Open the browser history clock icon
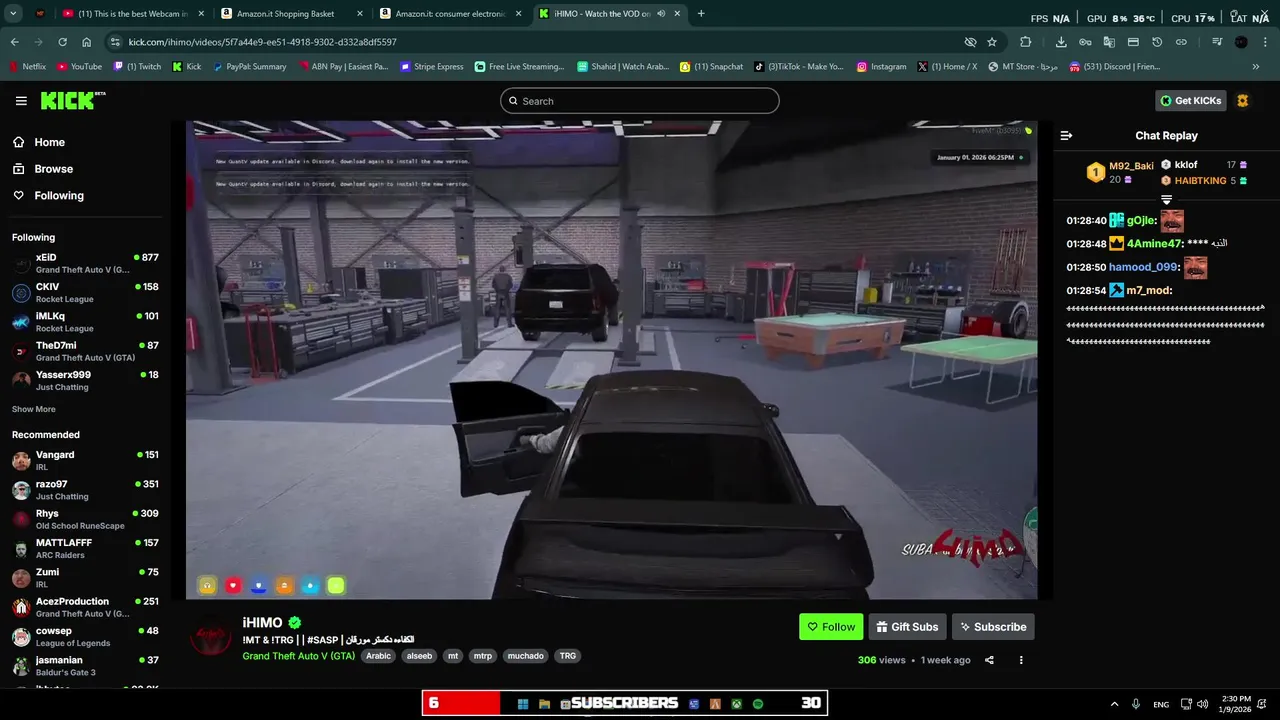The image size is (1280, 720). coord(1157,42)
